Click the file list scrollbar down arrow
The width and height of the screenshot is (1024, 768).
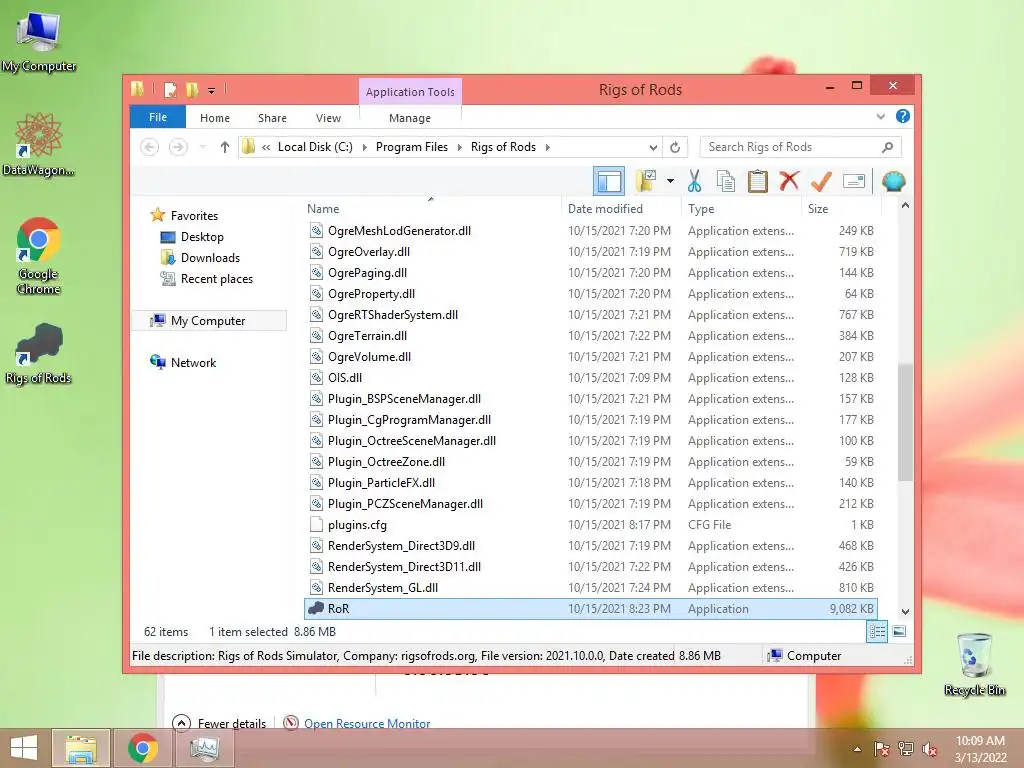(x=905, y=612)
